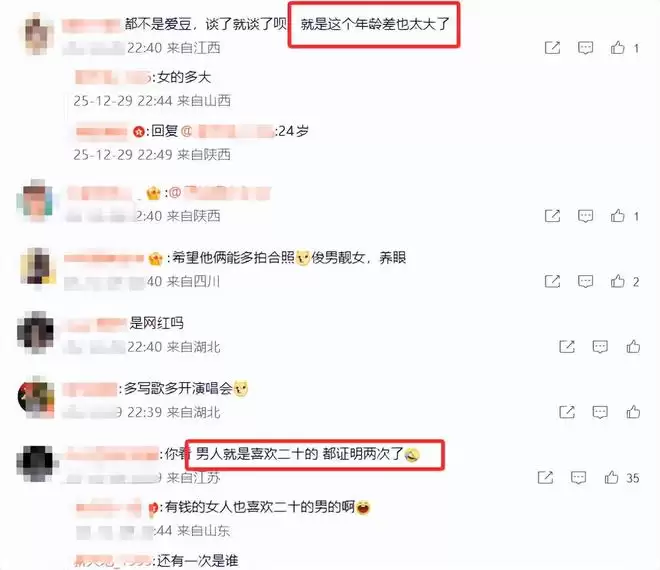Like the 多写歌多开演唱会 comment
The image size is (660, 570).
tap(633, 412)
